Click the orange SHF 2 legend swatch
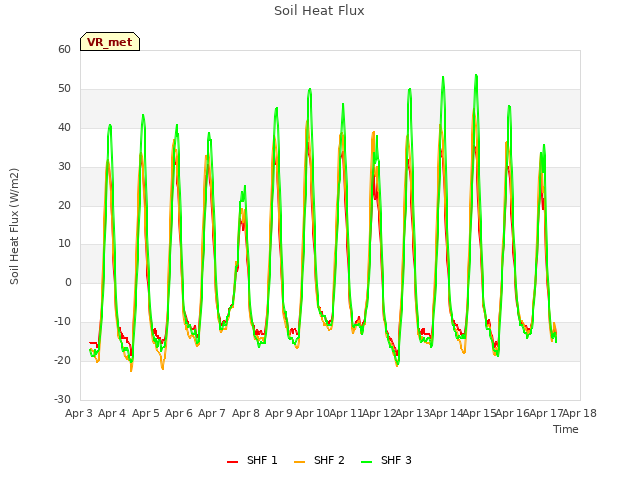Screen dimensions: 640x480 point(299,462)
